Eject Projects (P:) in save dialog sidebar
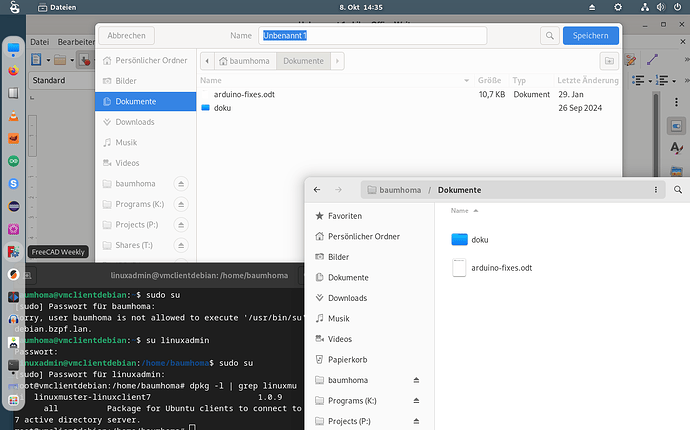This screenshot has width=690, height=430. coord(181,225)
